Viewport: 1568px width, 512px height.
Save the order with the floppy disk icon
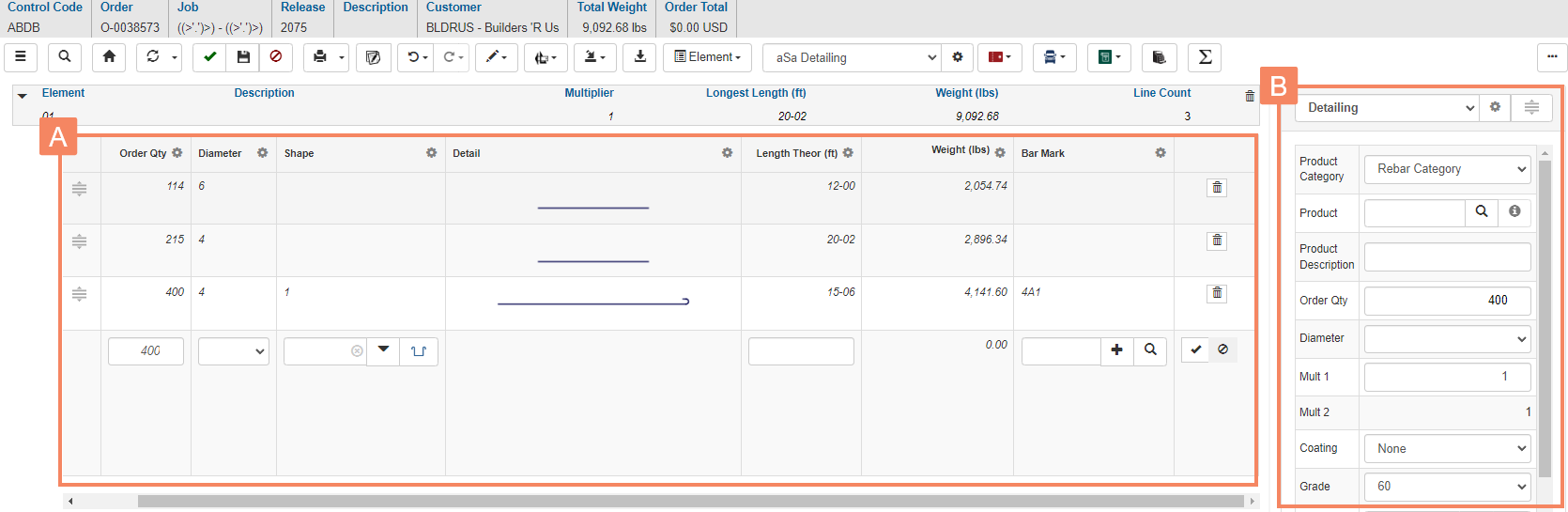(243, 57)
